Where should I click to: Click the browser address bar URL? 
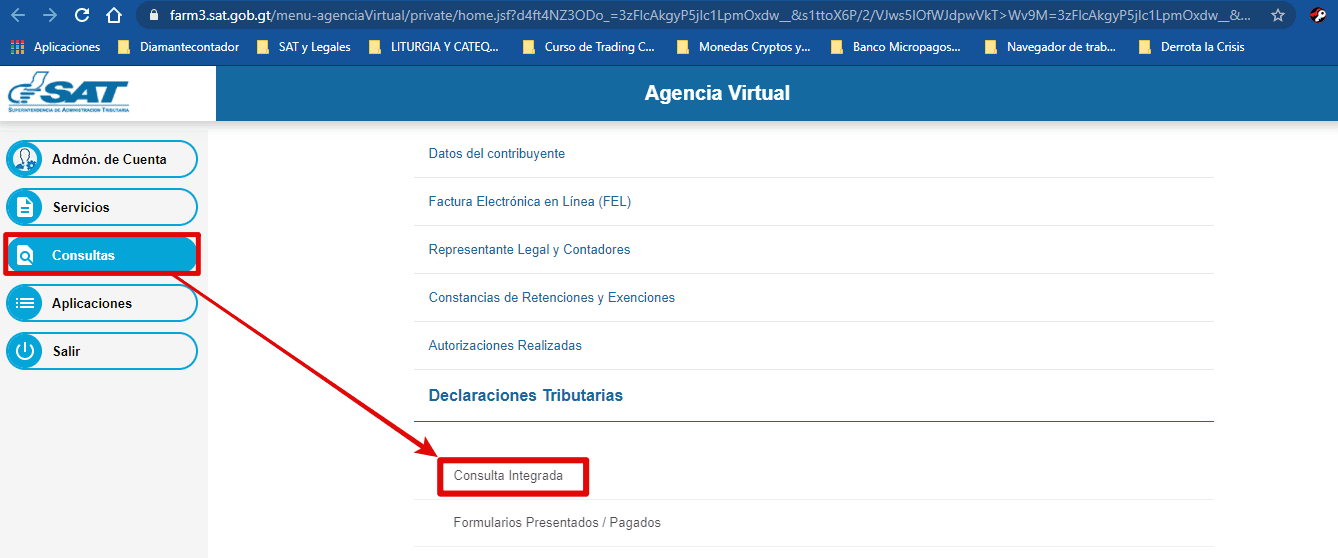pyautogui.click(x=700, y=16)
